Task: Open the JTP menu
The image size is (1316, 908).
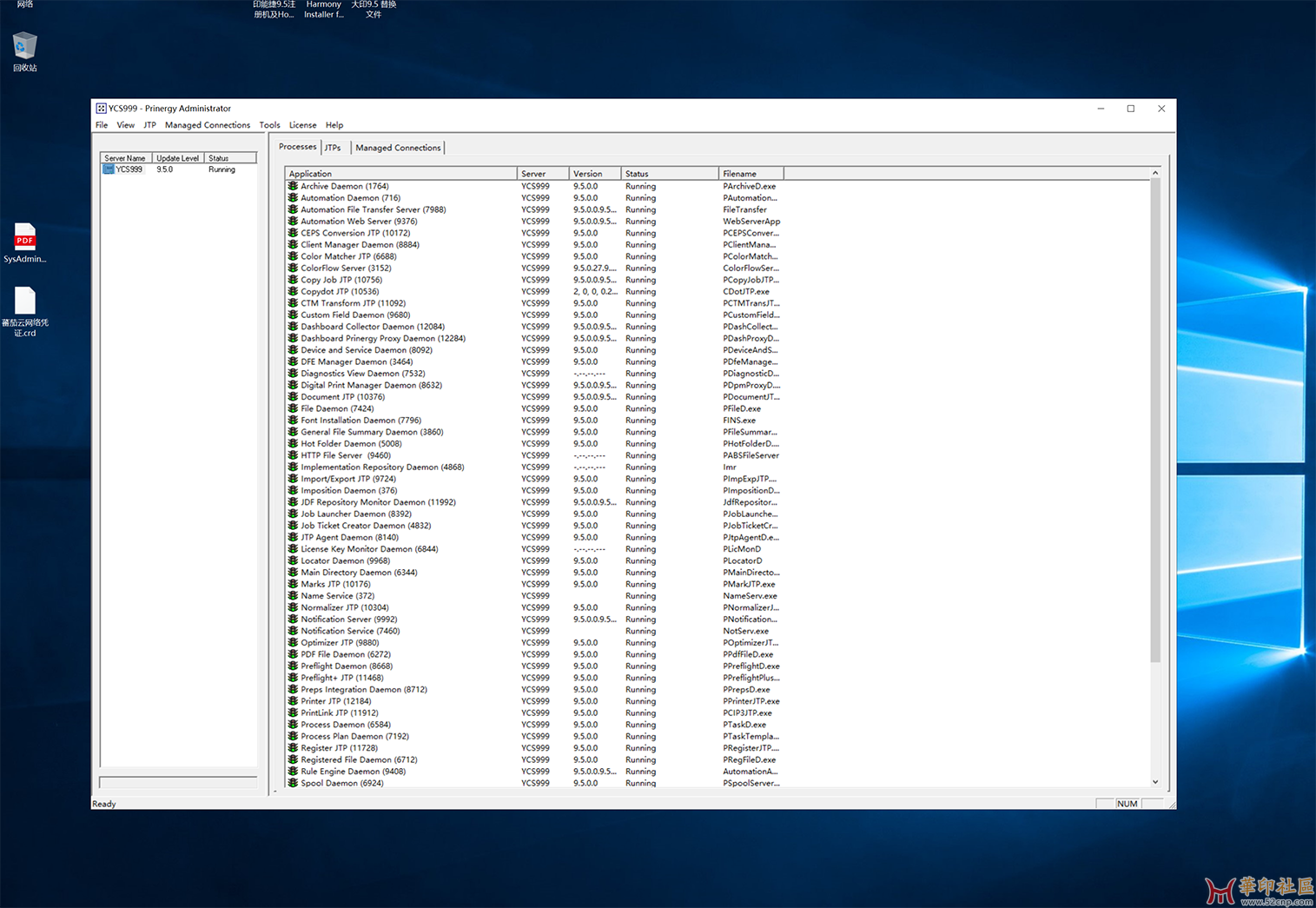Action: [149, 125]
